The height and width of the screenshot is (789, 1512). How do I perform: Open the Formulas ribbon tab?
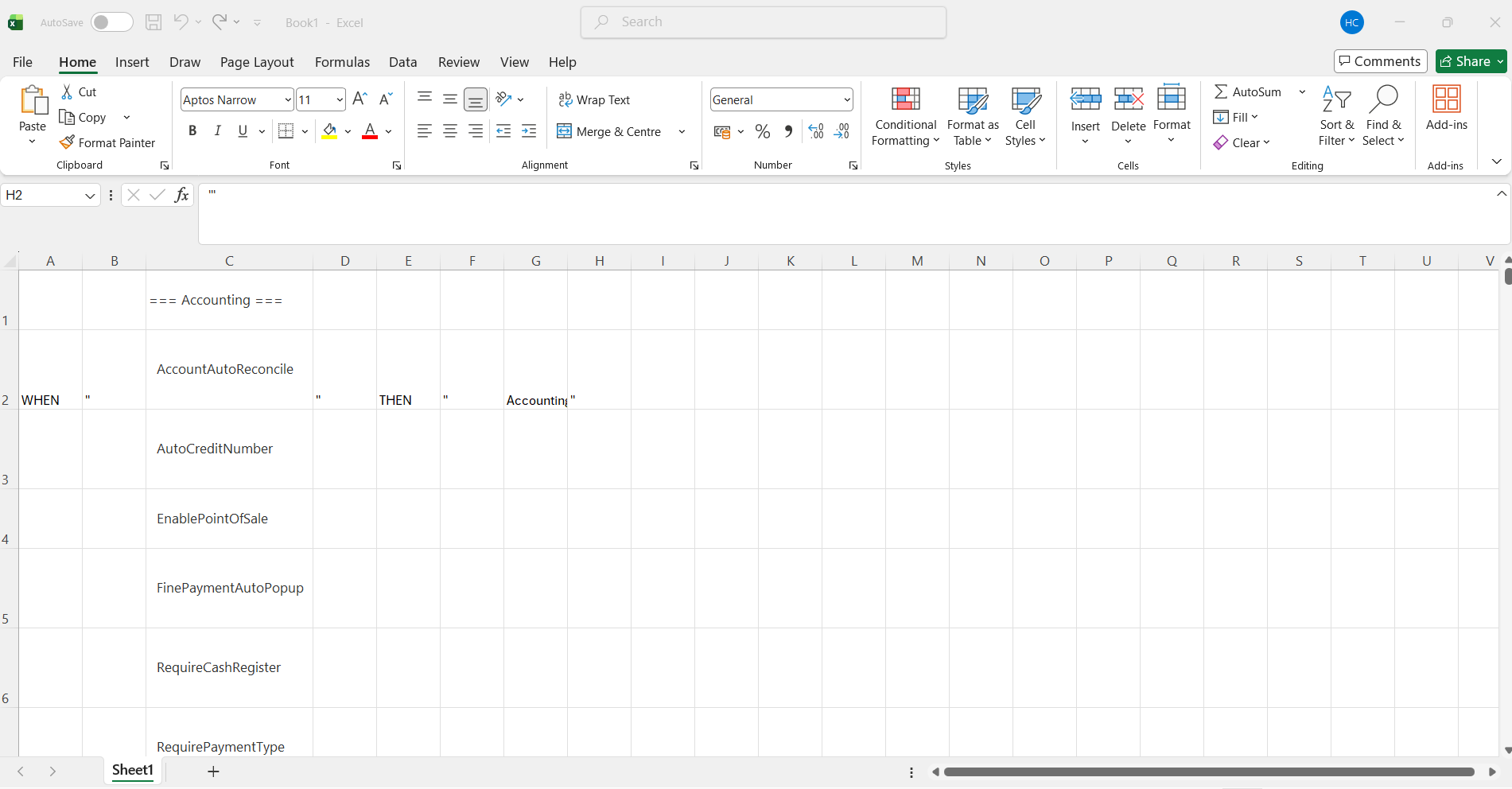pos(342,62)
